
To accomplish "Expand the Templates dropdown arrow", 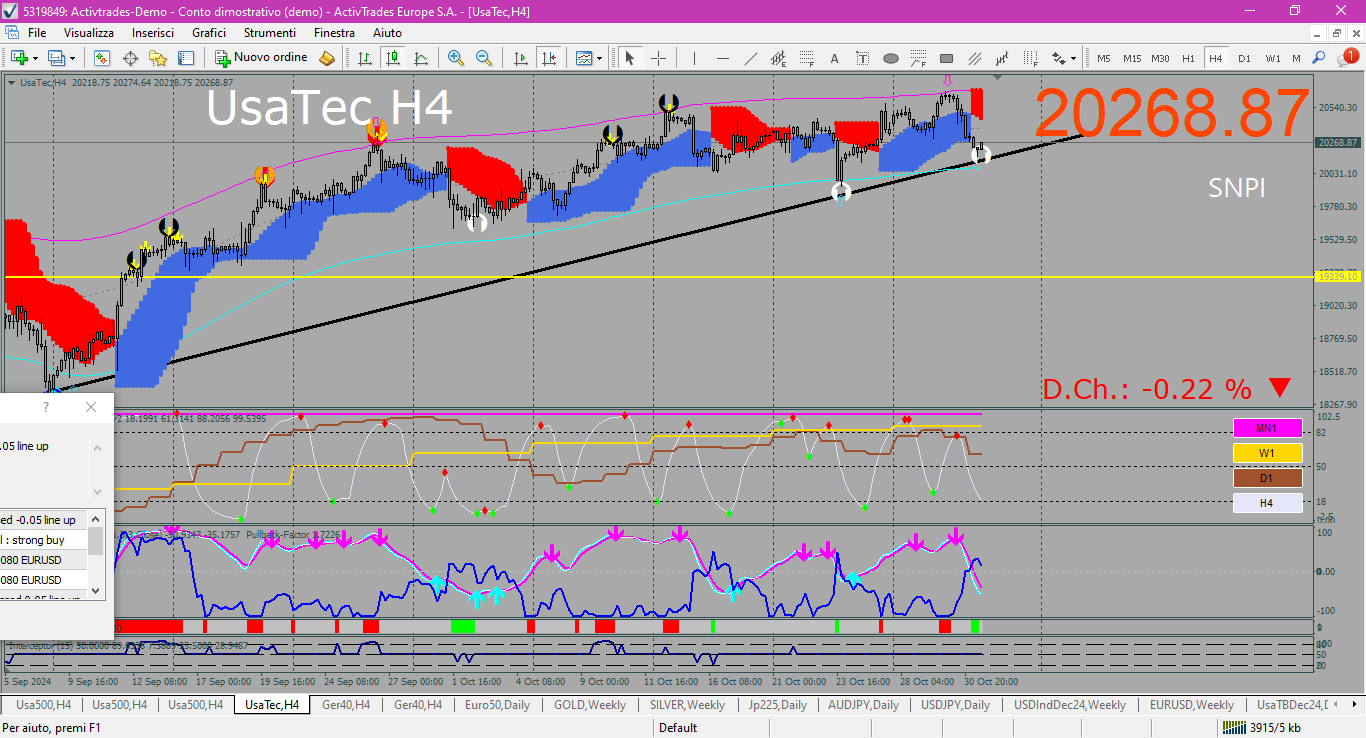I will (599, 58).
